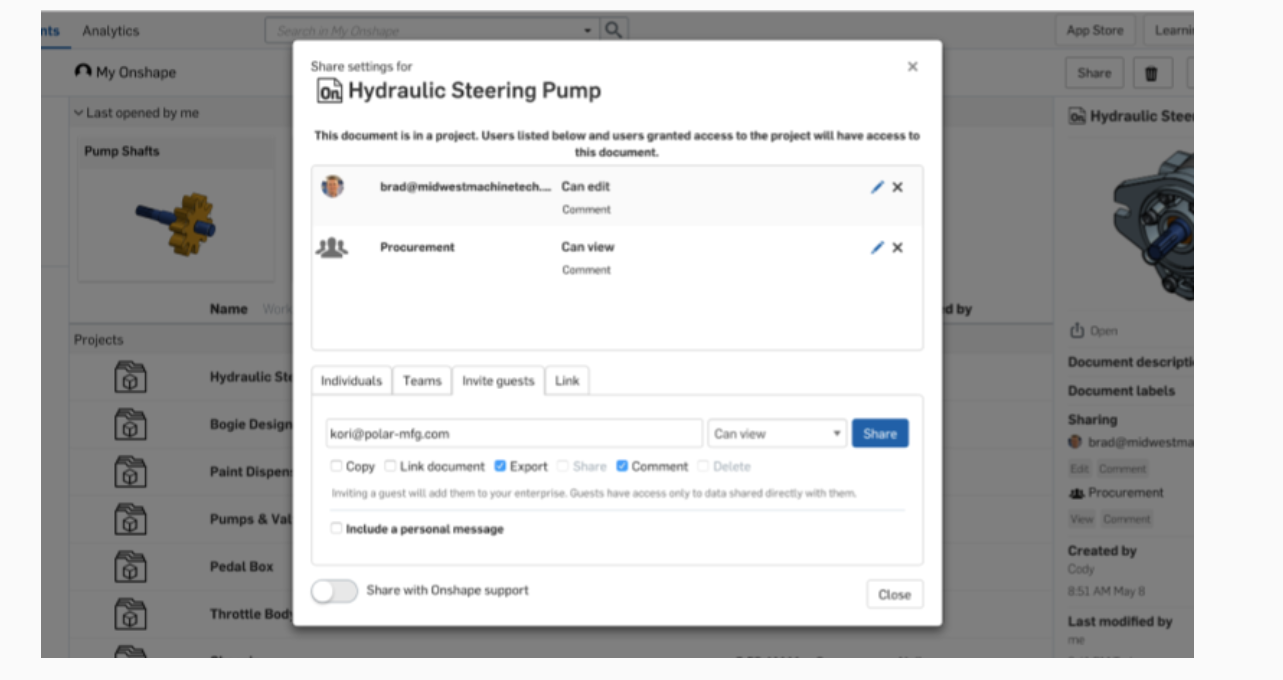Check the Link document checkbox
Image resolution: width=1283 pixels, height=680 pixels.
tap(390, 466)
